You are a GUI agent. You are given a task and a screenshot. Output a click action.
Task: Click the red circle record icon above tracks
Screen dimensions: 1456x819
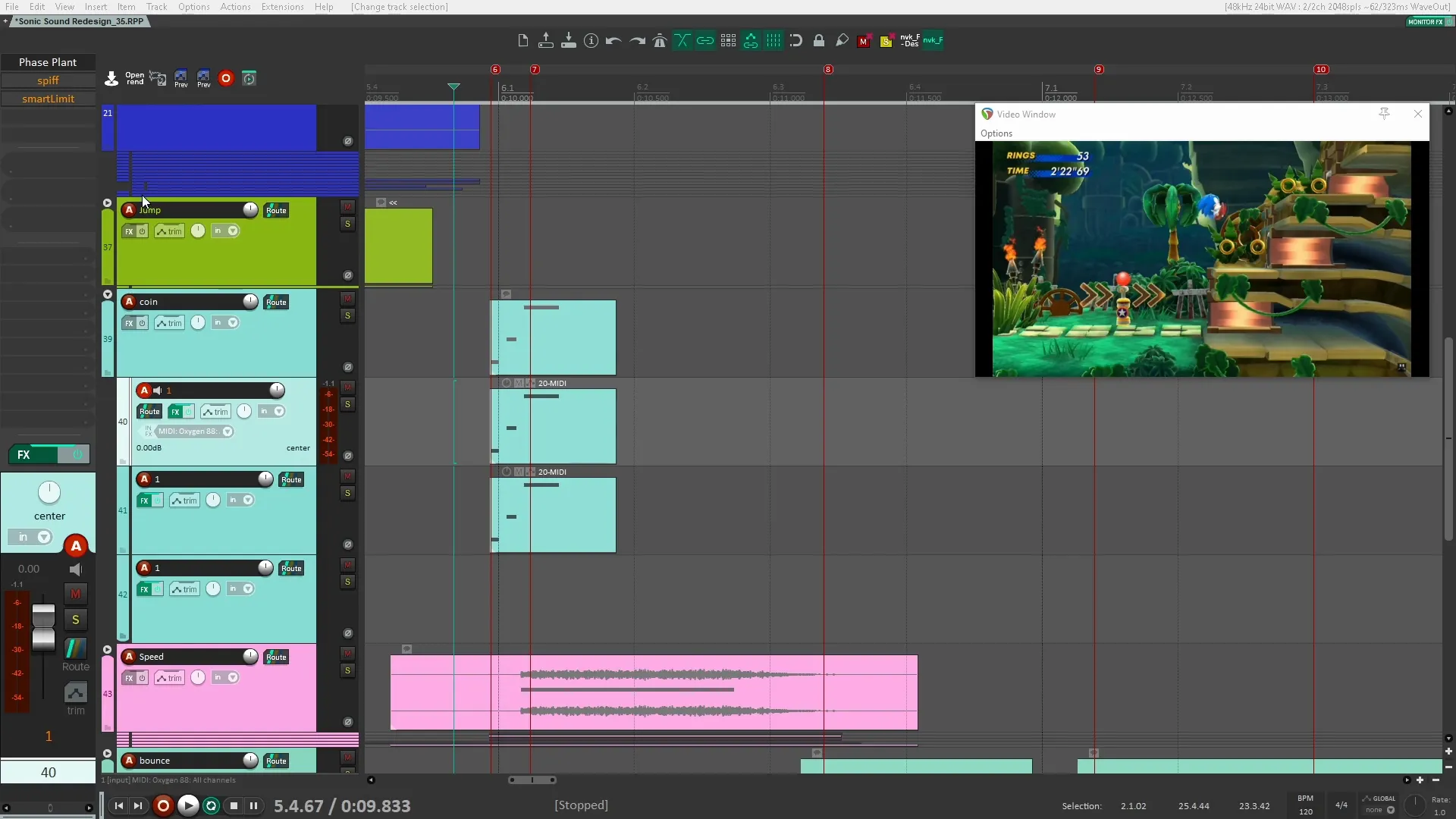[225, 78]
